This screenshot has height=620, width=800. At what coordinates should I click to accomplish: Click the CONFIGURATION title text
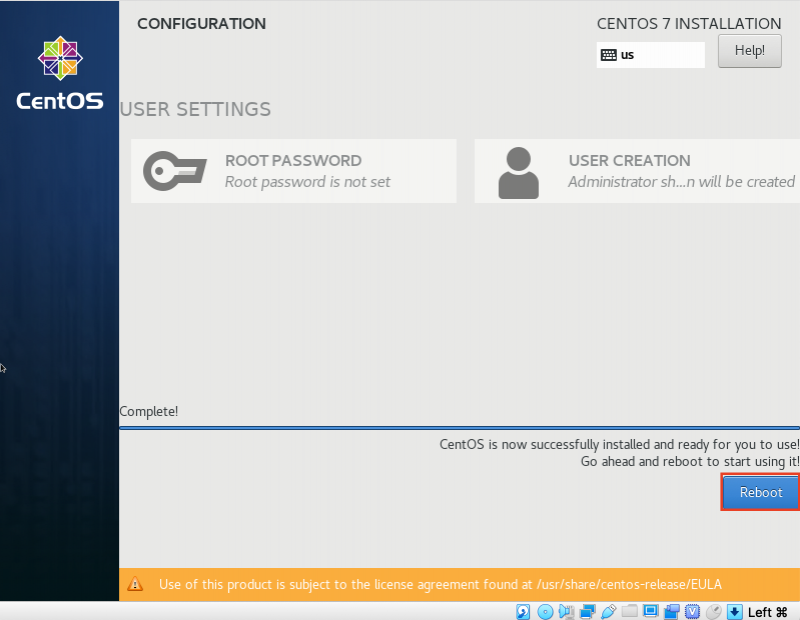pos(202,23)
